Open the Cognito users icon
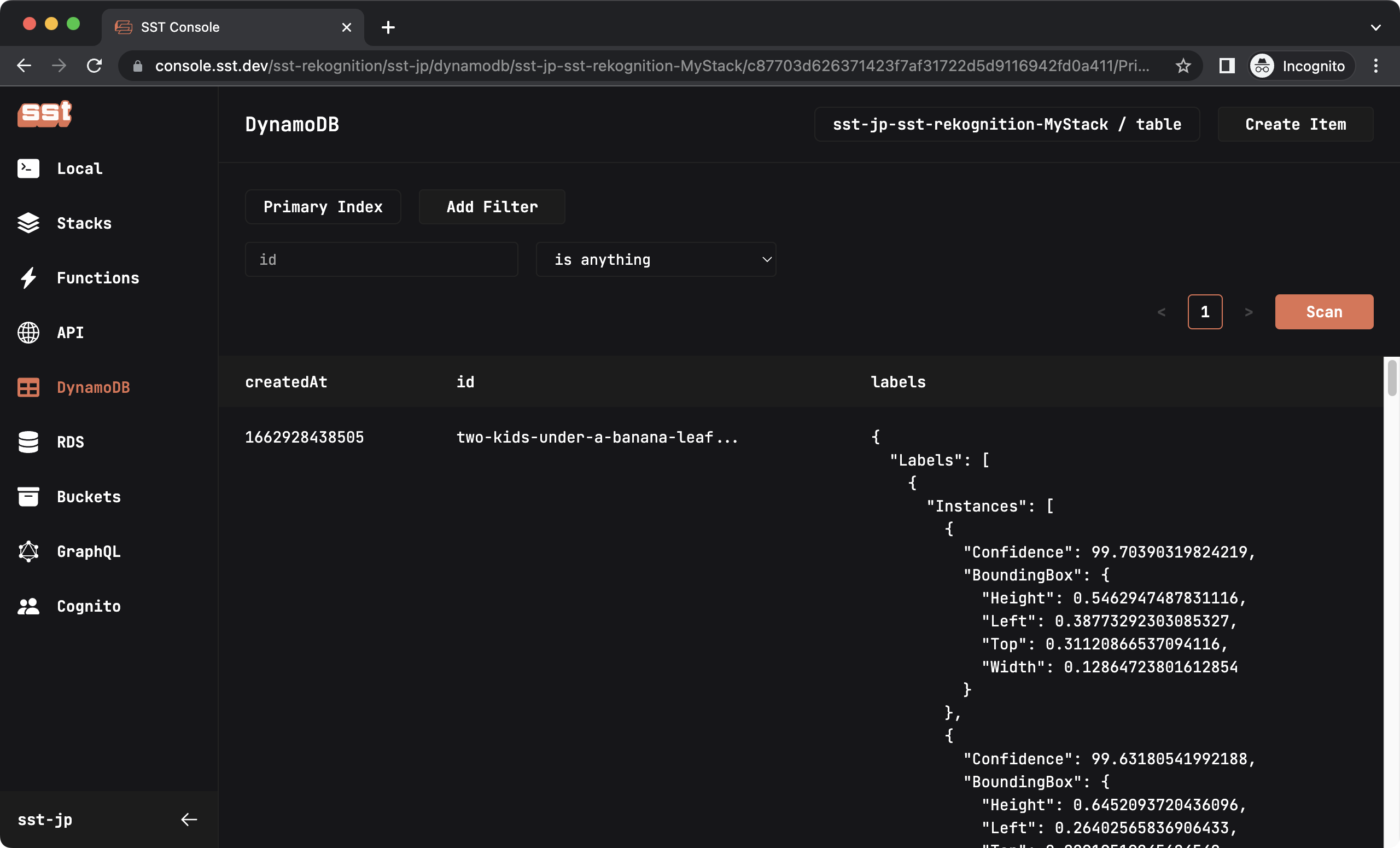Image resolution: width=1400 pixels, height=848 pixels. click(x=28, y=606)
